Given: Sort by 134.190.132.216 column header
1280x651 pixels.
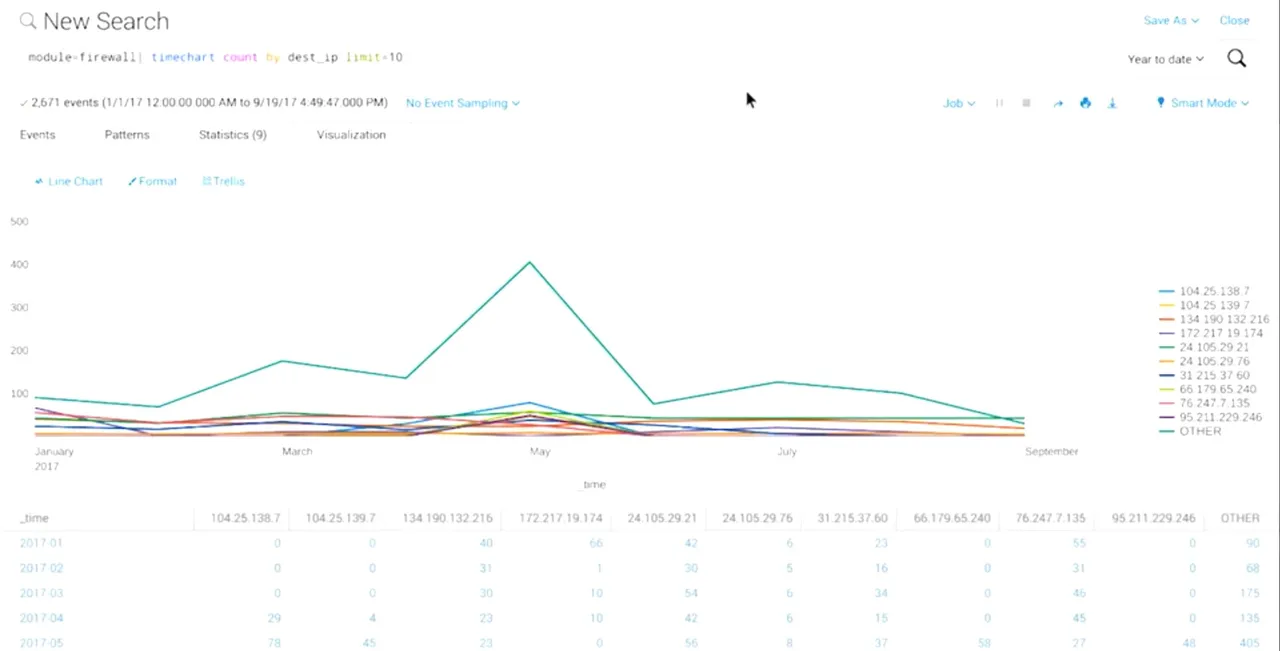Looking at the screenshot, I should [x=448, y=518].
